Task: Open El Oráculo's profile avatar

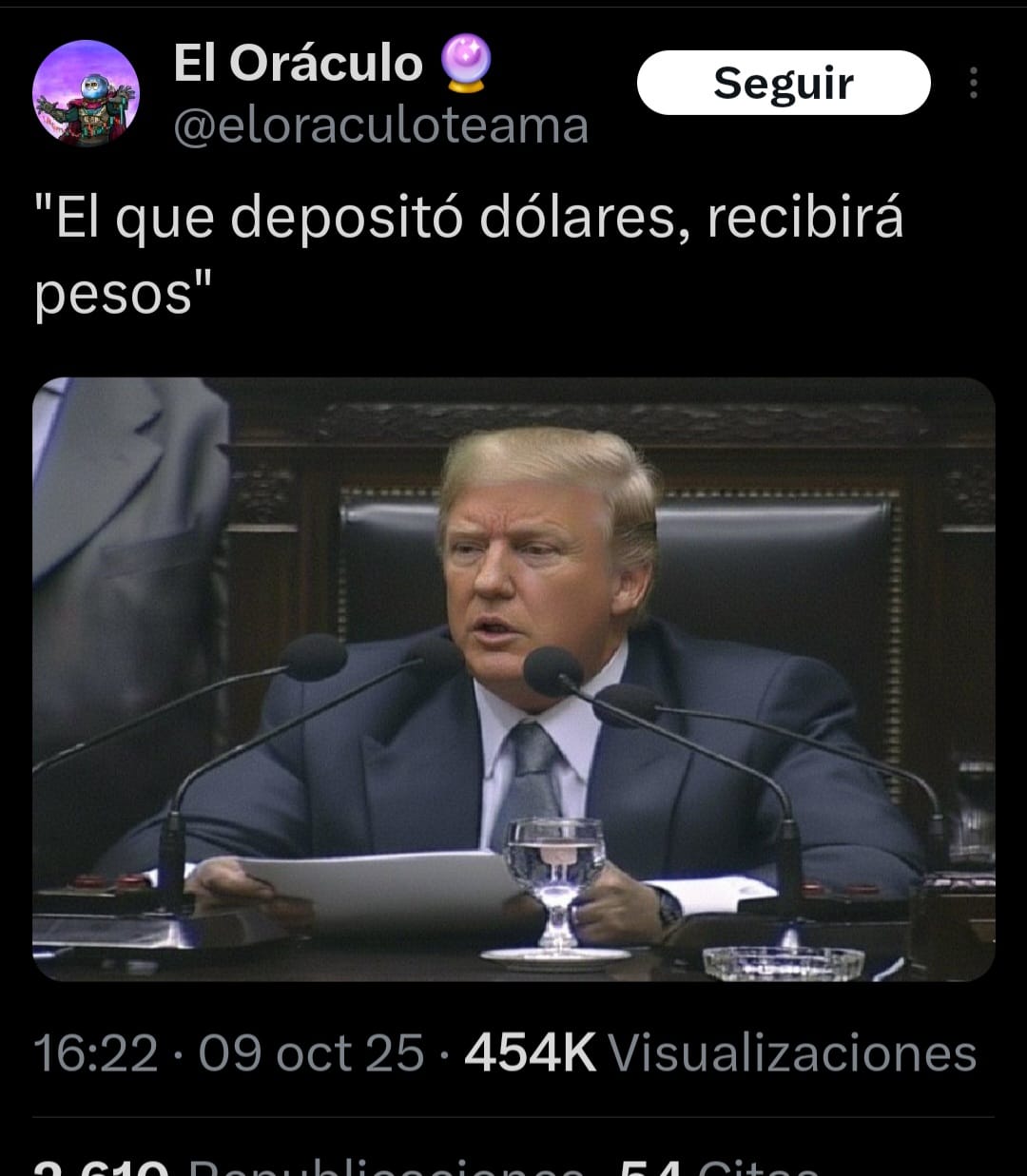Action: (86, 93)
